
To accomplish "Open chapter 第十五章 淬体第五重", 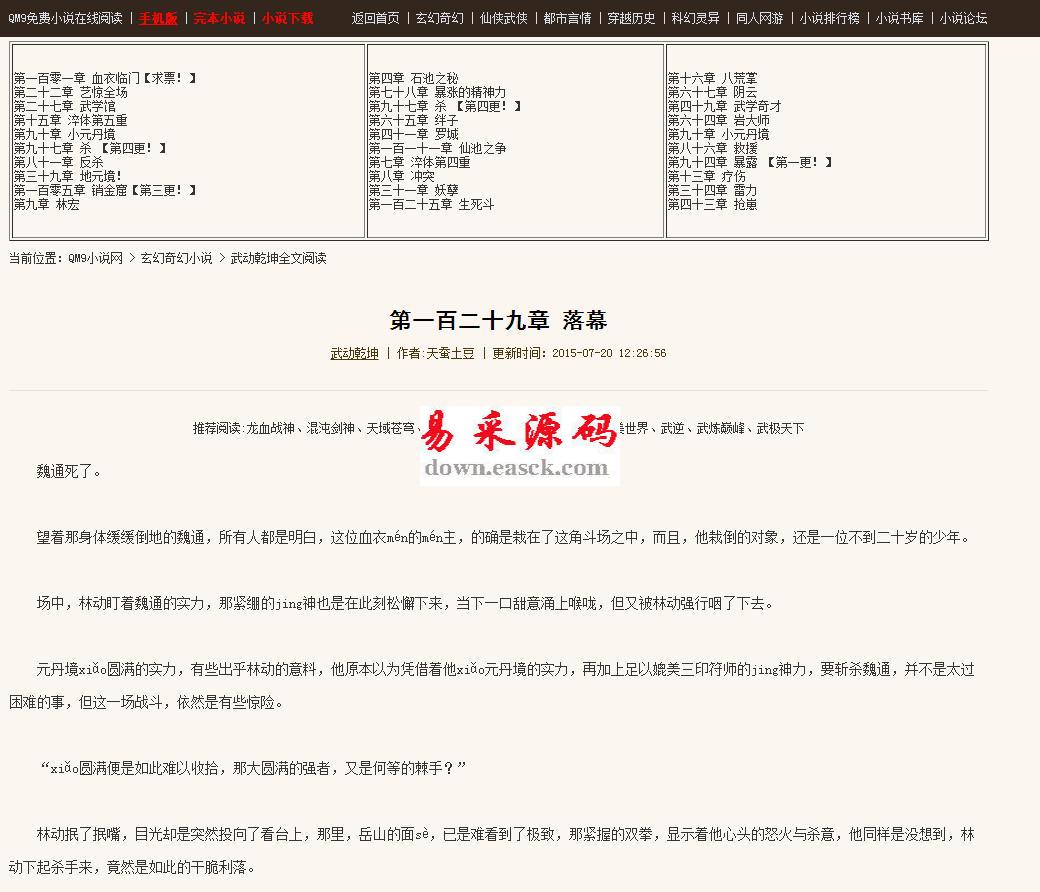I will point(70,121).
